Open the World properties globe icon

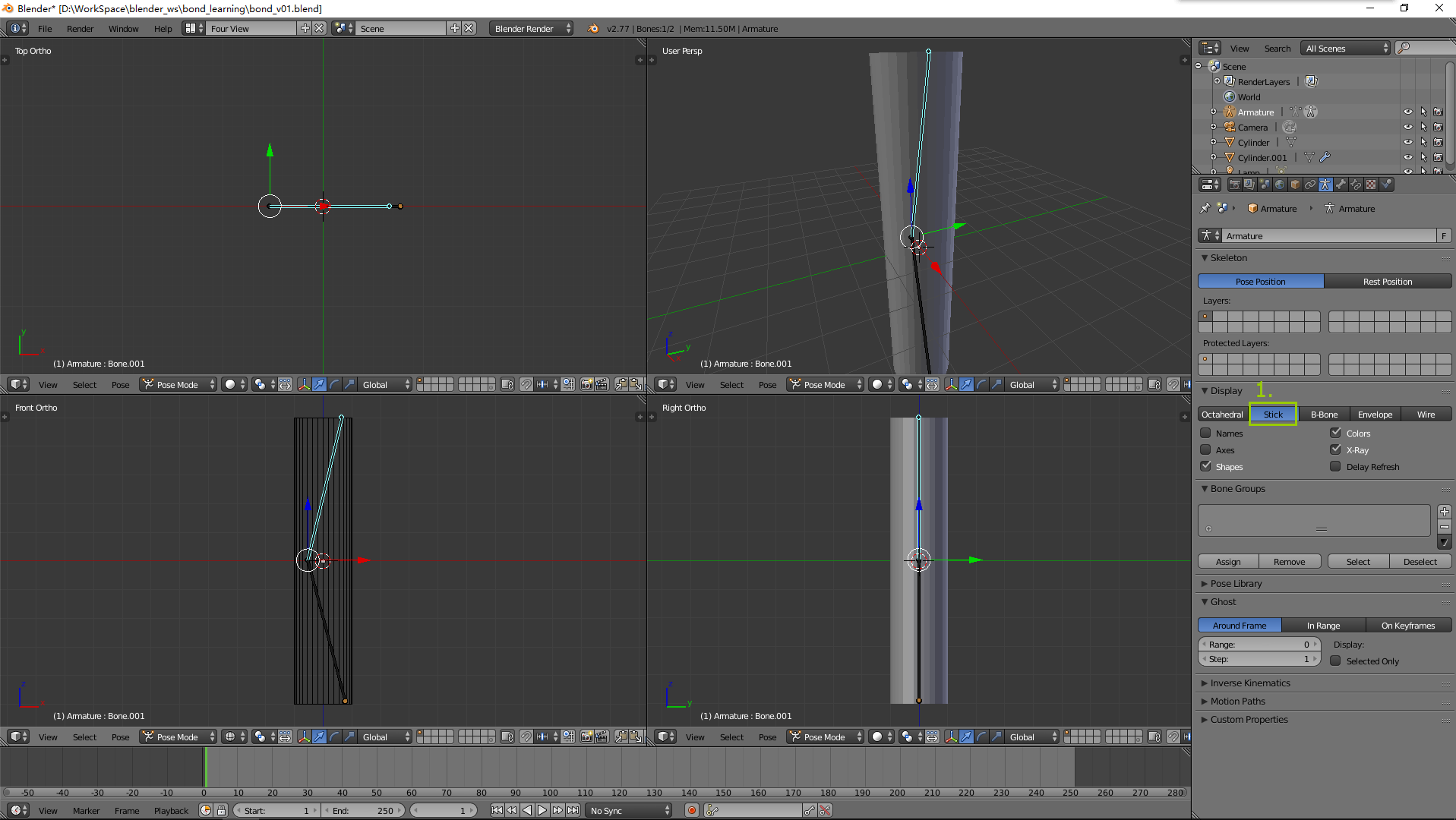[1280, 184]
